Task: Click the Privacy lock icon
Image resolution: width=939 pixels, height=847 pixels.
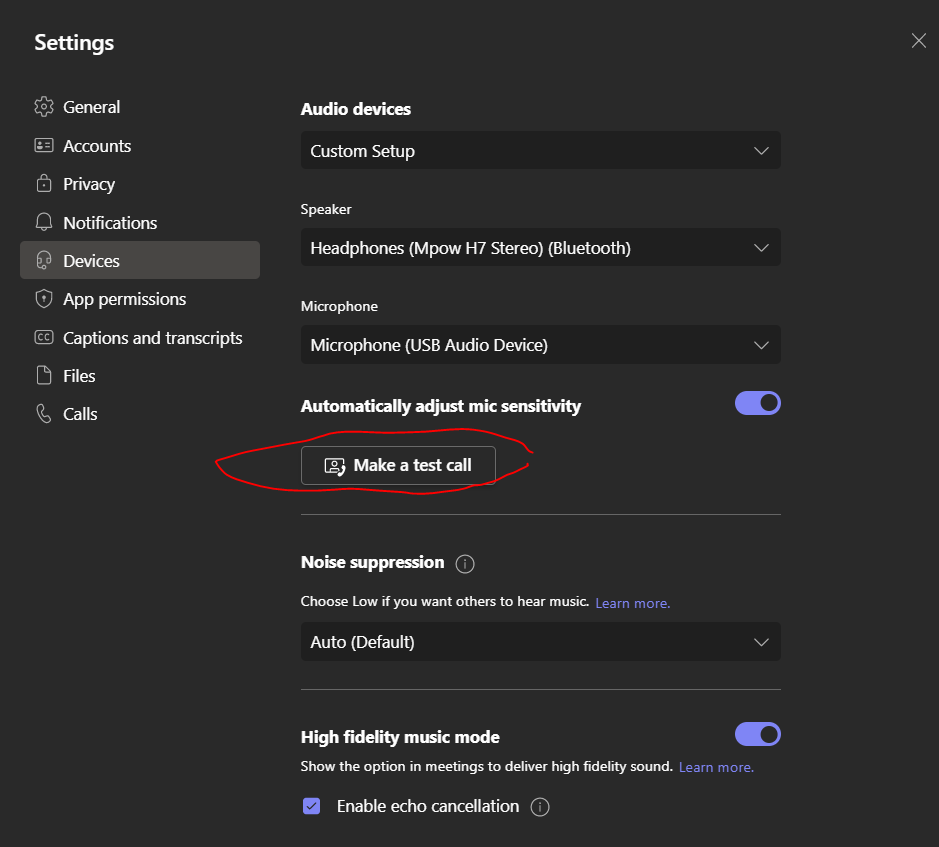Action: pos(43,184)
